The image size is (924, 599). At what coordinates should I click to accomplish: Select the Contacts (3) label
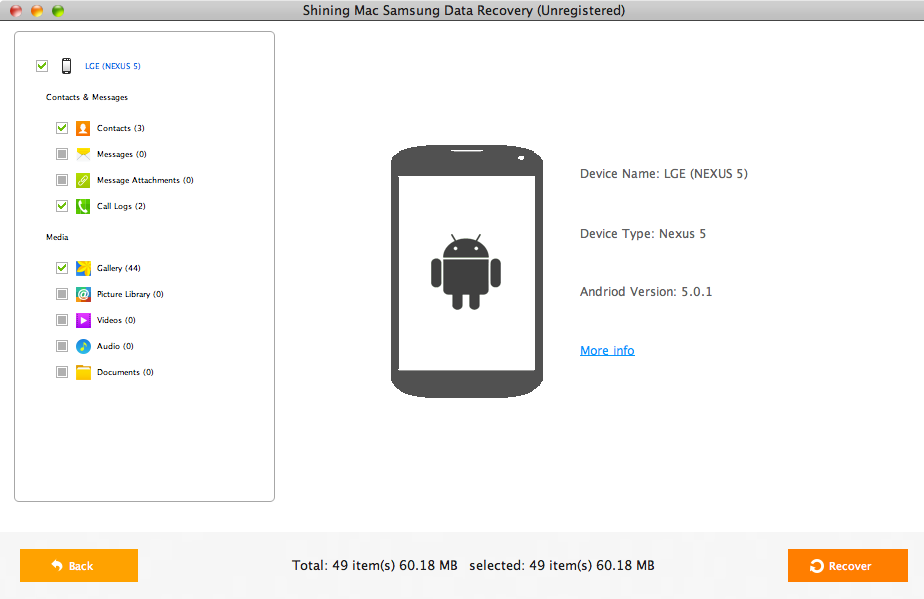(121, 128)
